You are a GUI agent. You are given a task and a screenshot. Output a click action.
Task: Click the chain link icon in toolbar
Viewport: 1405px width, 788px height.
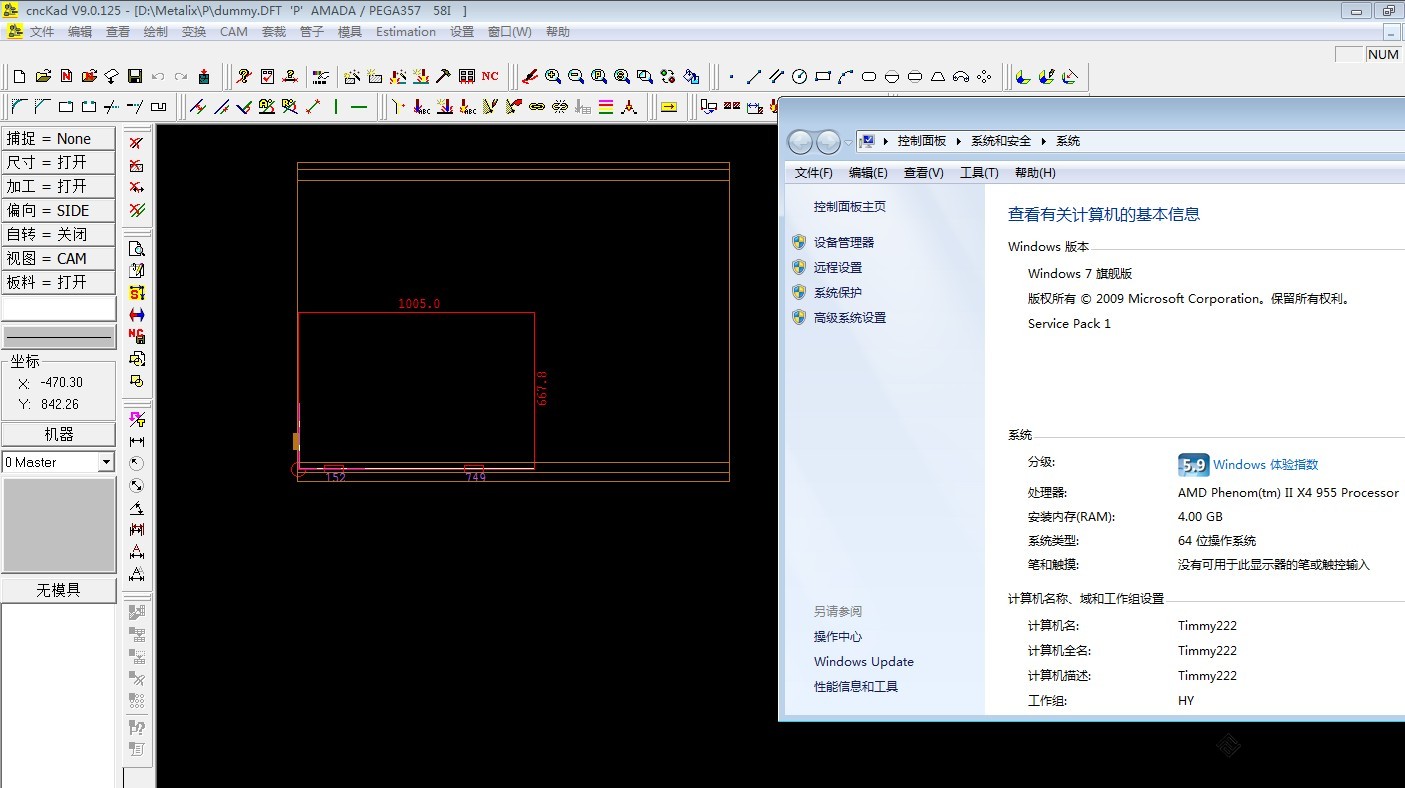pos(537,106)
